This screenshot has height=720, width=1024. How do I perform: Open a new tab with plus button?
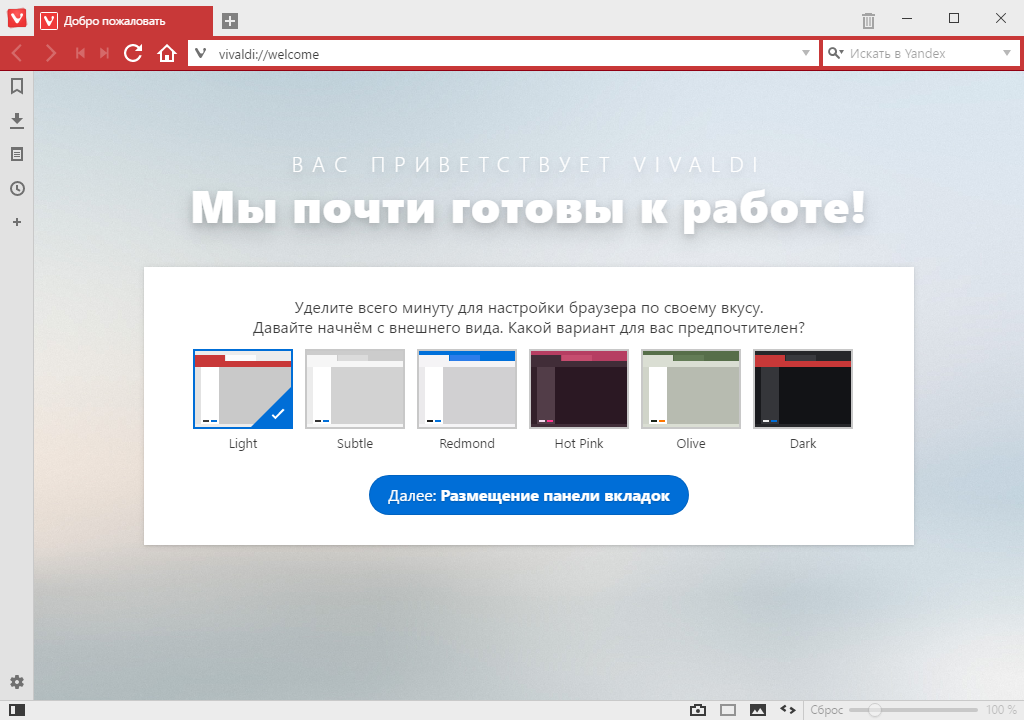click(x=230, y=21)
